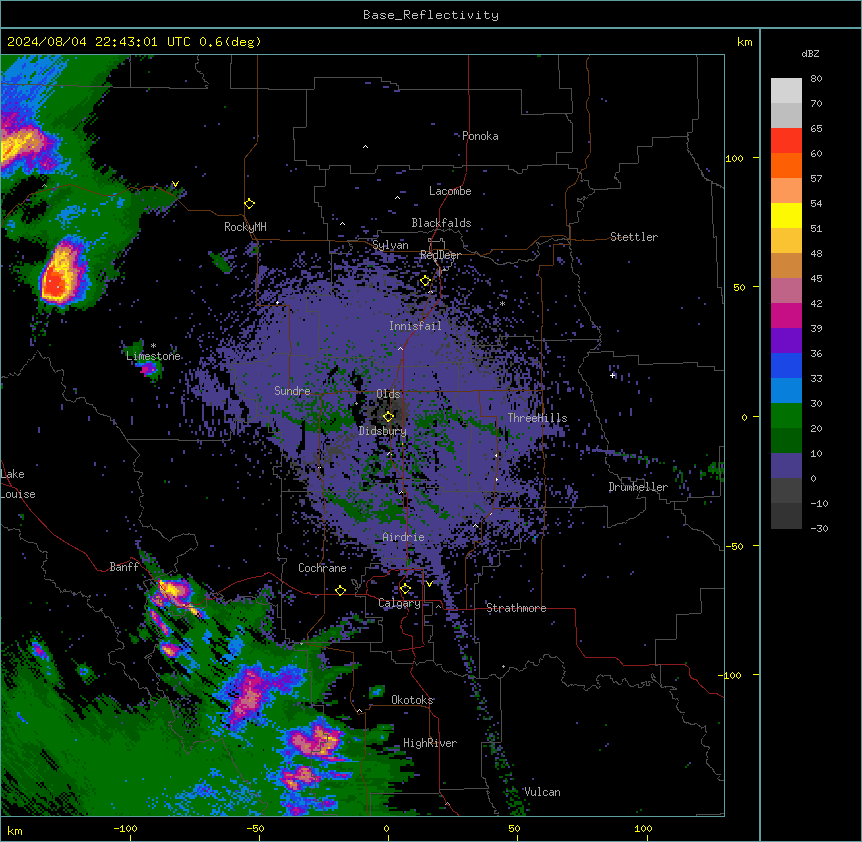The image size is (862, 842).
Task: Select the 57 value on dBZ legend
Action: tap(816, 179)
